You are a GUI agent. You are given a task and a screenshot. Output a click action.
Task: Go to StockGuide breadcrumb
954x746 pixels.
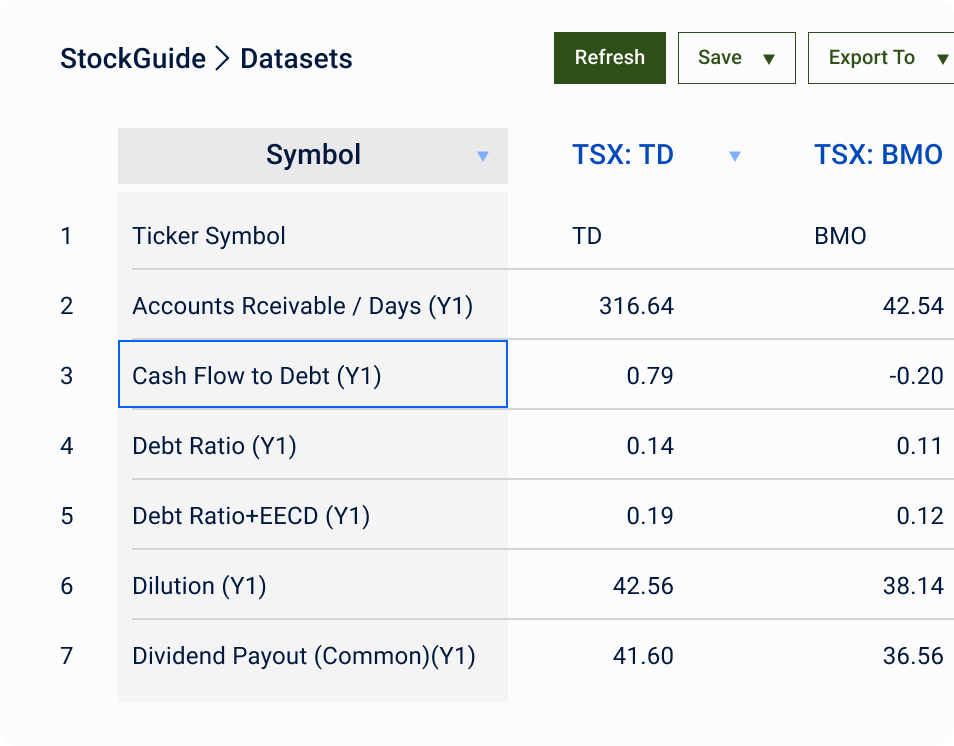click(133, 59)
